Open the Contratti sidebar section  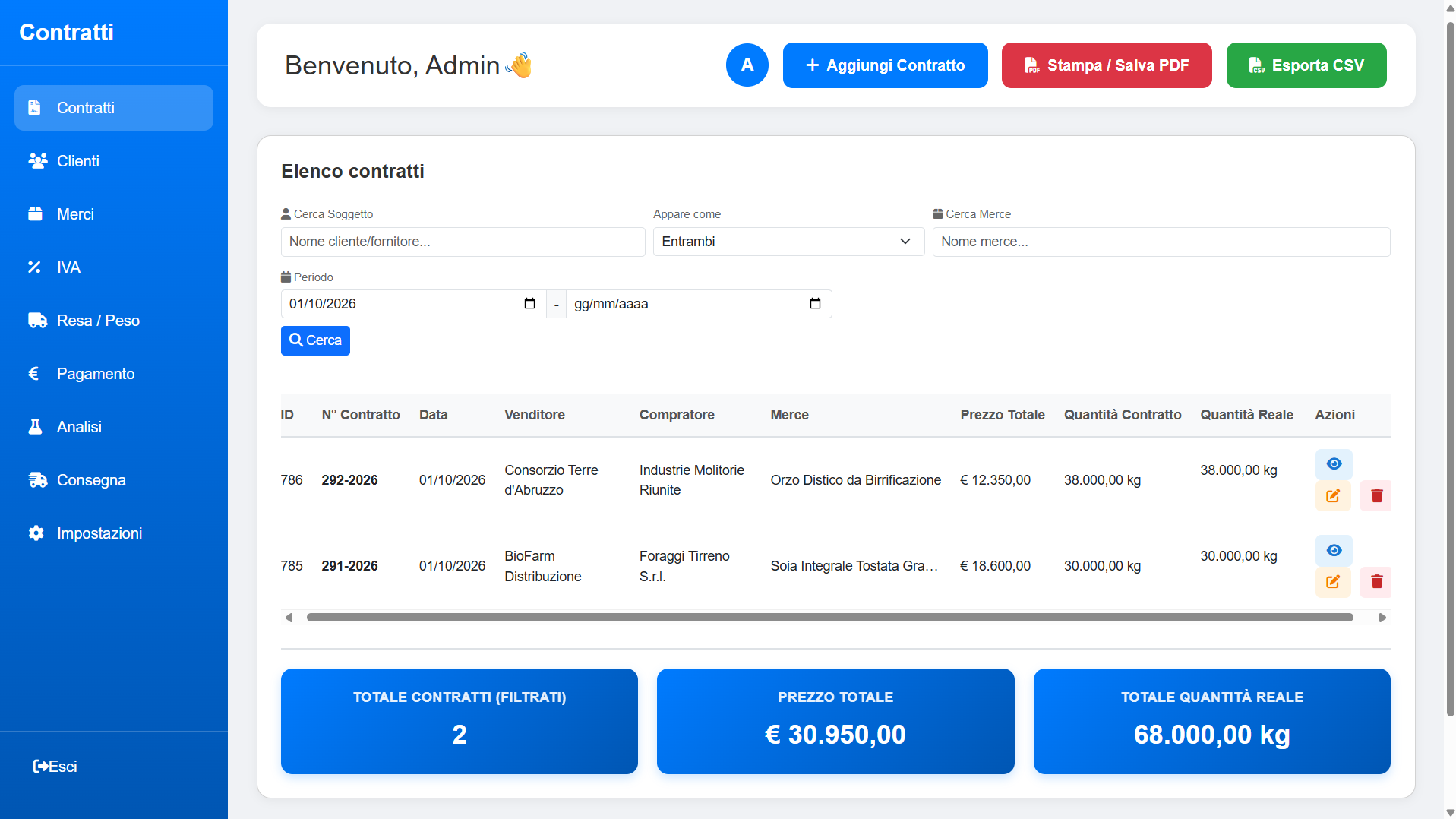114,108
